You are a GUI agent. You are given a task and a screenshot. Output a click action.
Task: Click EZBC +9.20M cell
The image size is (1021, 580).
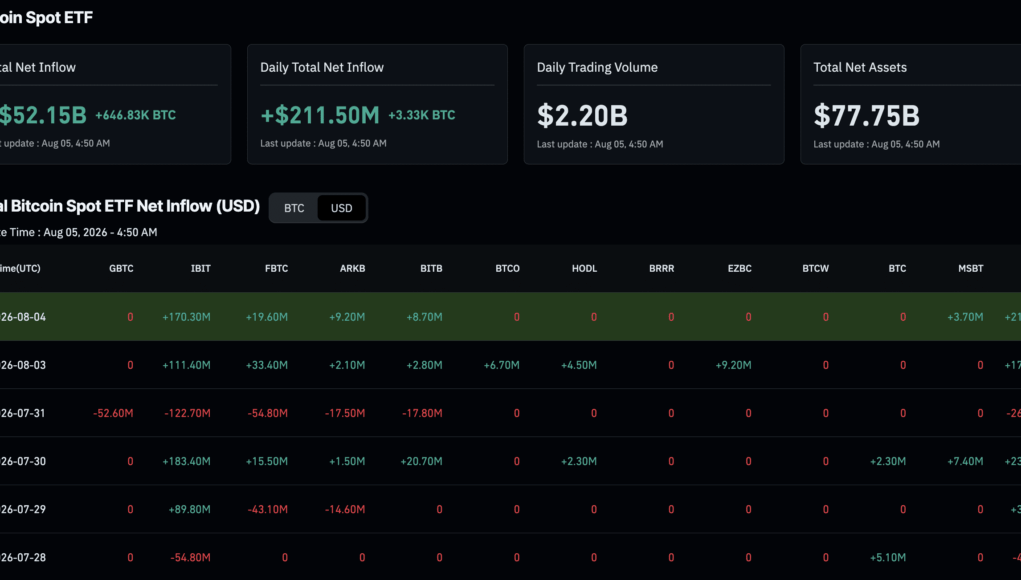(733, 365)
